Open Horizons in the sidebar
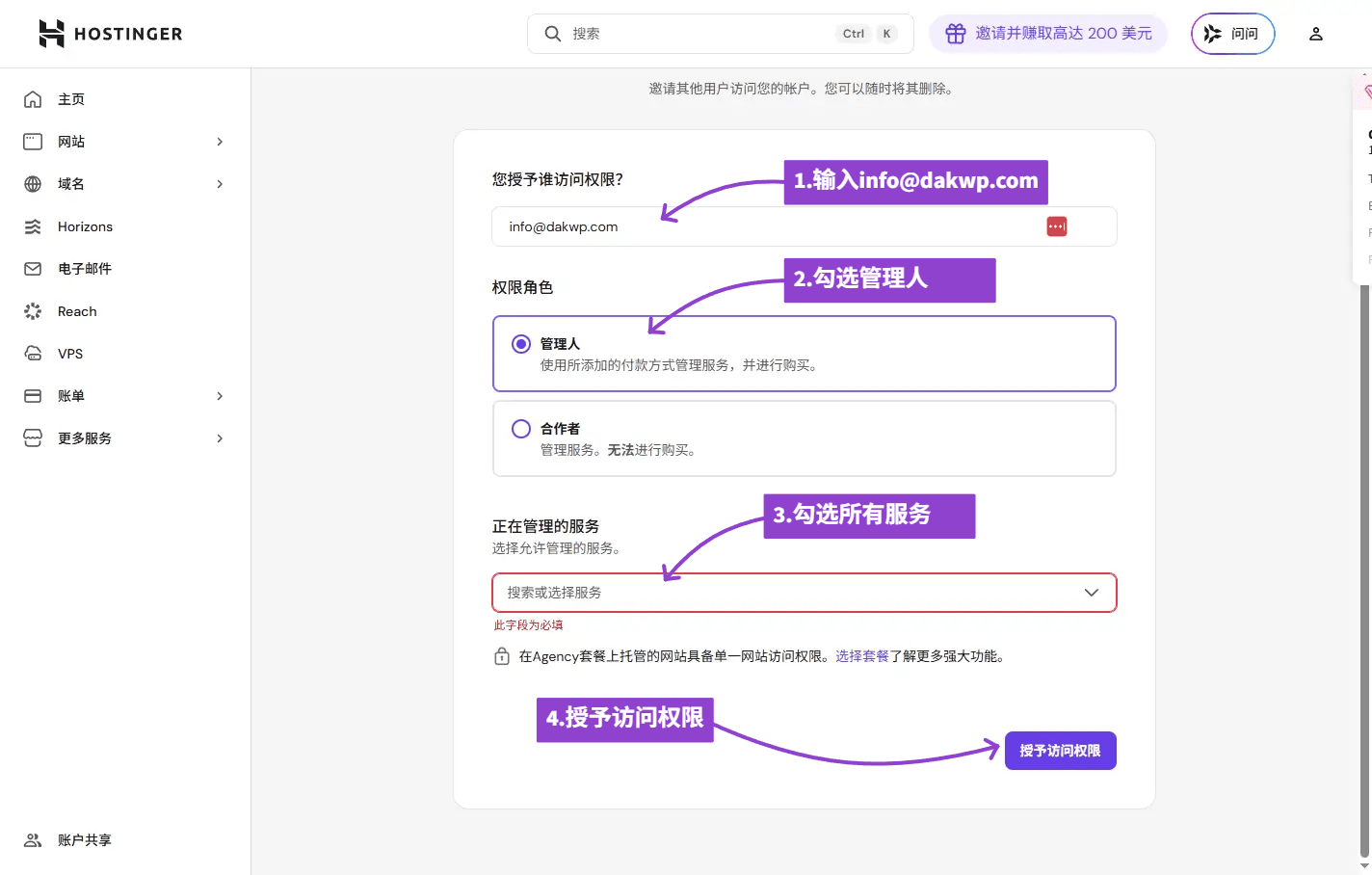 click(x=85, y=226)
